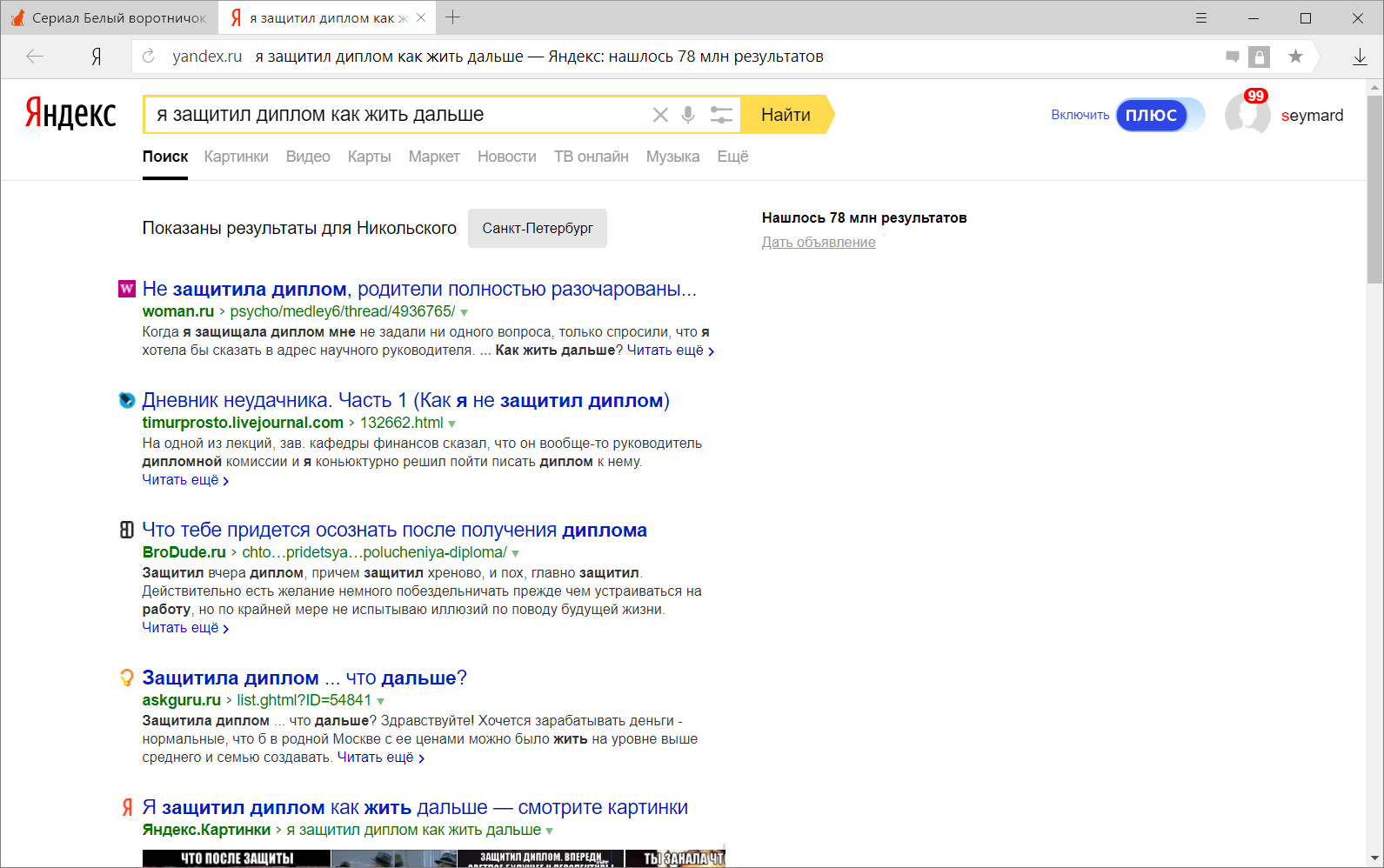The width and height of the screenshot is (1384, 868).
Task: Open a new tab with the plus button
Action: point(453,17)
